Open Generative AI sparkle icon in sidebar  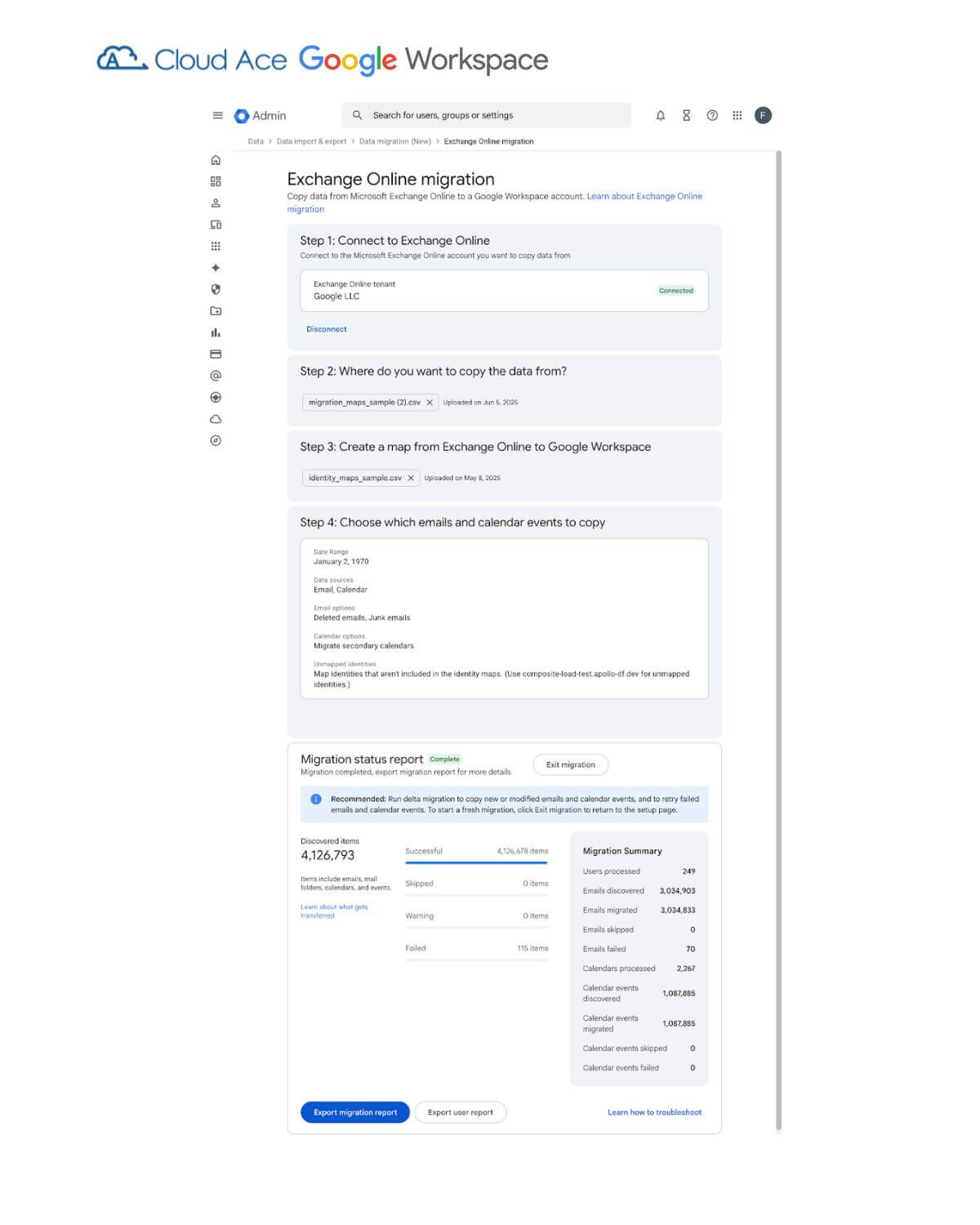click(216, 268)
